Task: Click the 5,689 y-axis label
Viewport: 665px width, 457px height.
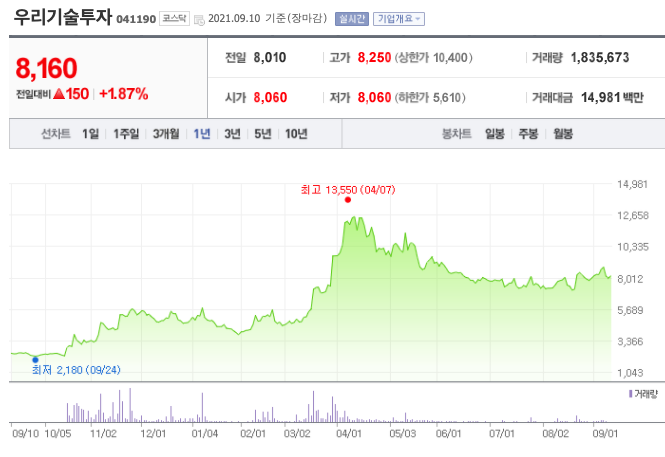Action: click(630, 310)
